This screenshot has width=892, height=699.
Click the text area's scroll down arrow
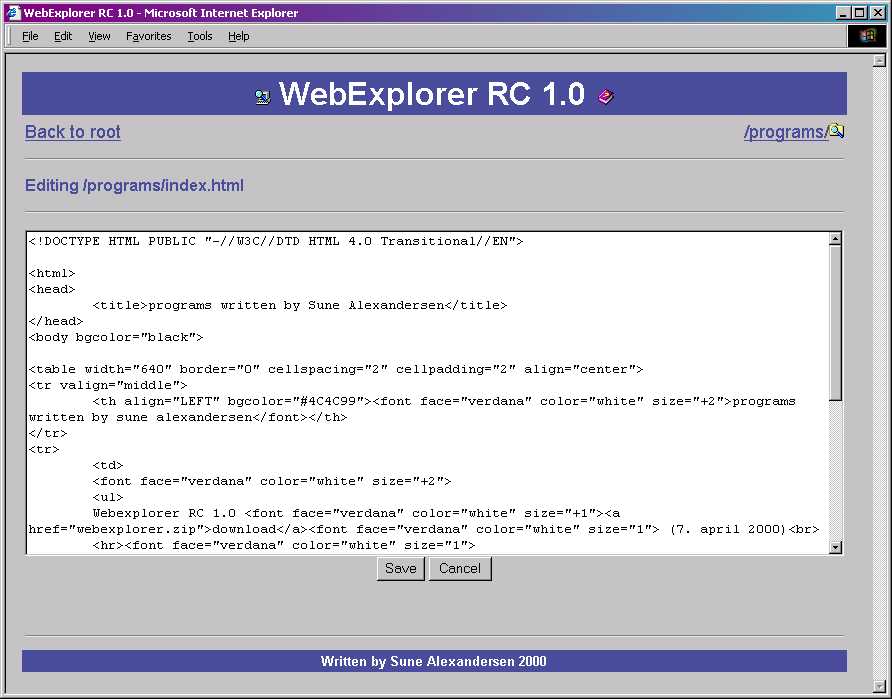point(835,547)
